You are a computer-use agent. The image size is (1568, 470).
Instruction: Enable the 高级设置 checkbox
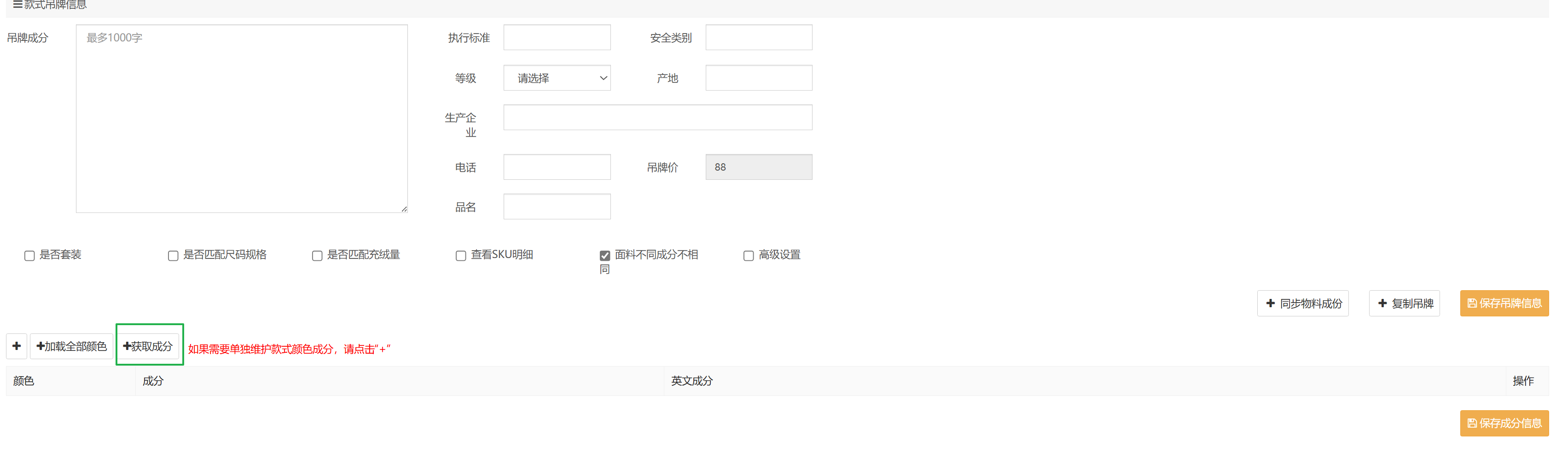point(748,256)
